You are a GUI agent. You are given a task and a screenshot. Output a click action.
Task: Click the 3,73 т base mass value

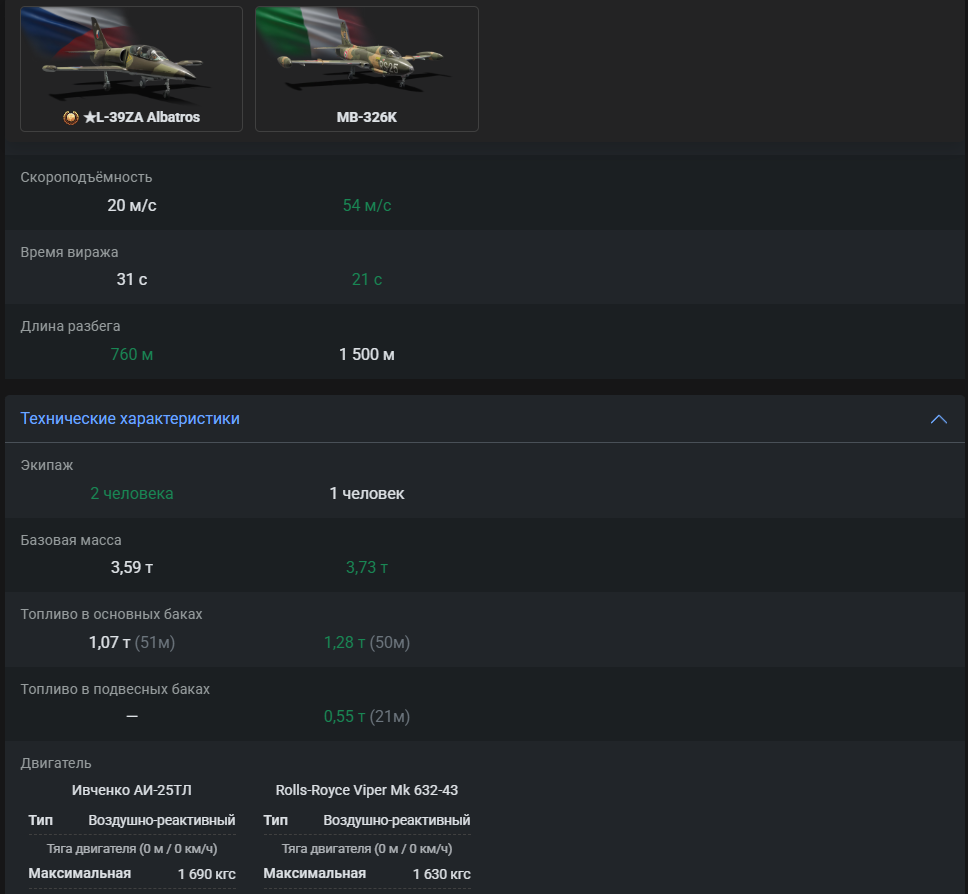click(x=367, y=568)
